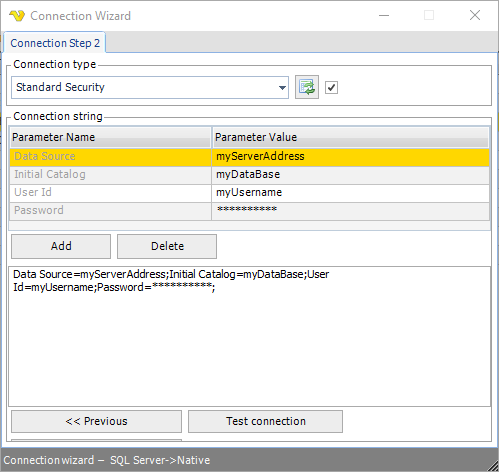Click the window resize grip in status bar

[x=492, y=465]
